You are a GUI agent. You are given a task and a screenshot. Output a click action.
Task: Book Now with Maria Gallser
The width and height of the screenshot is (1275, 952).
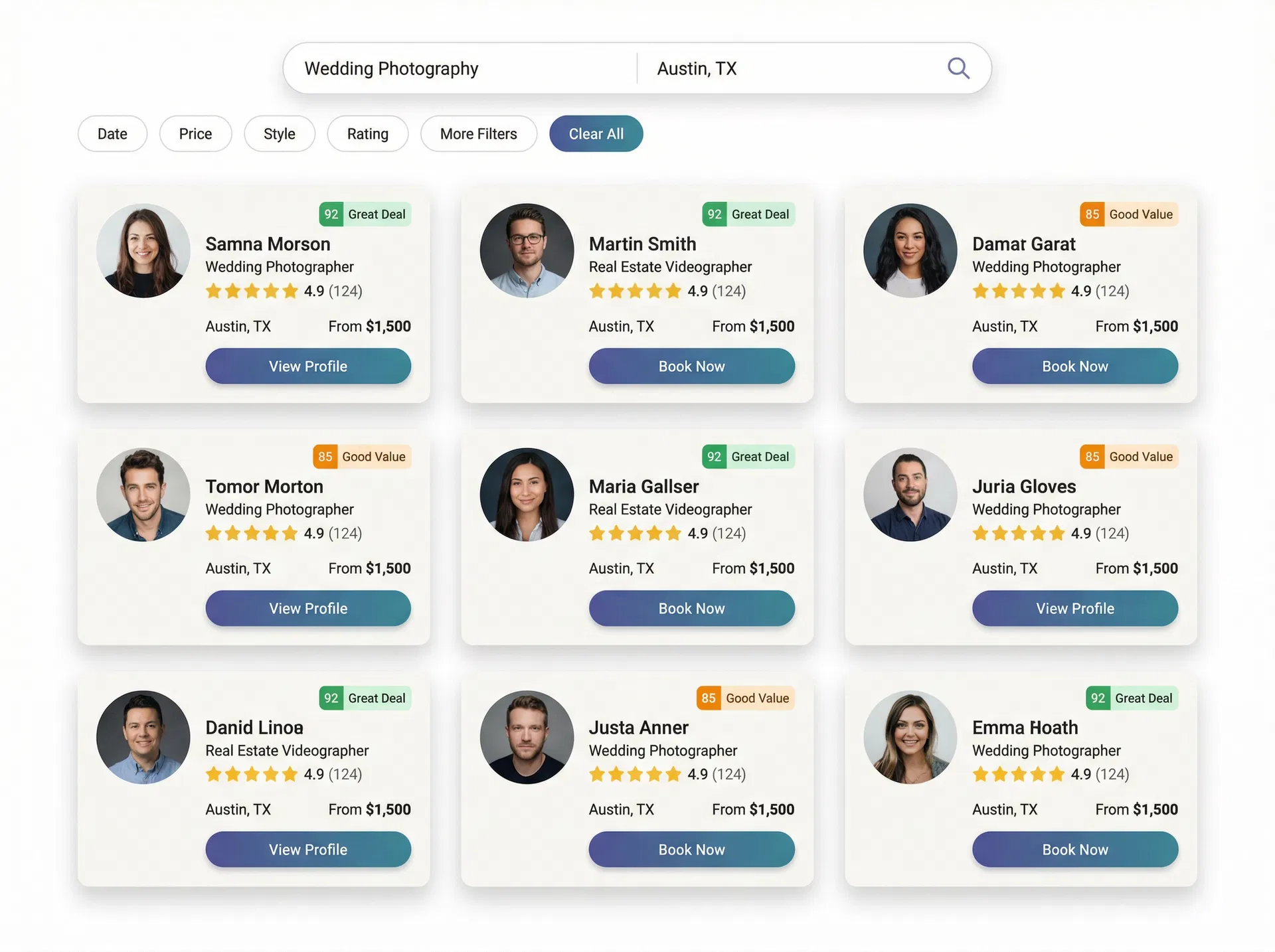pos(691,609)
